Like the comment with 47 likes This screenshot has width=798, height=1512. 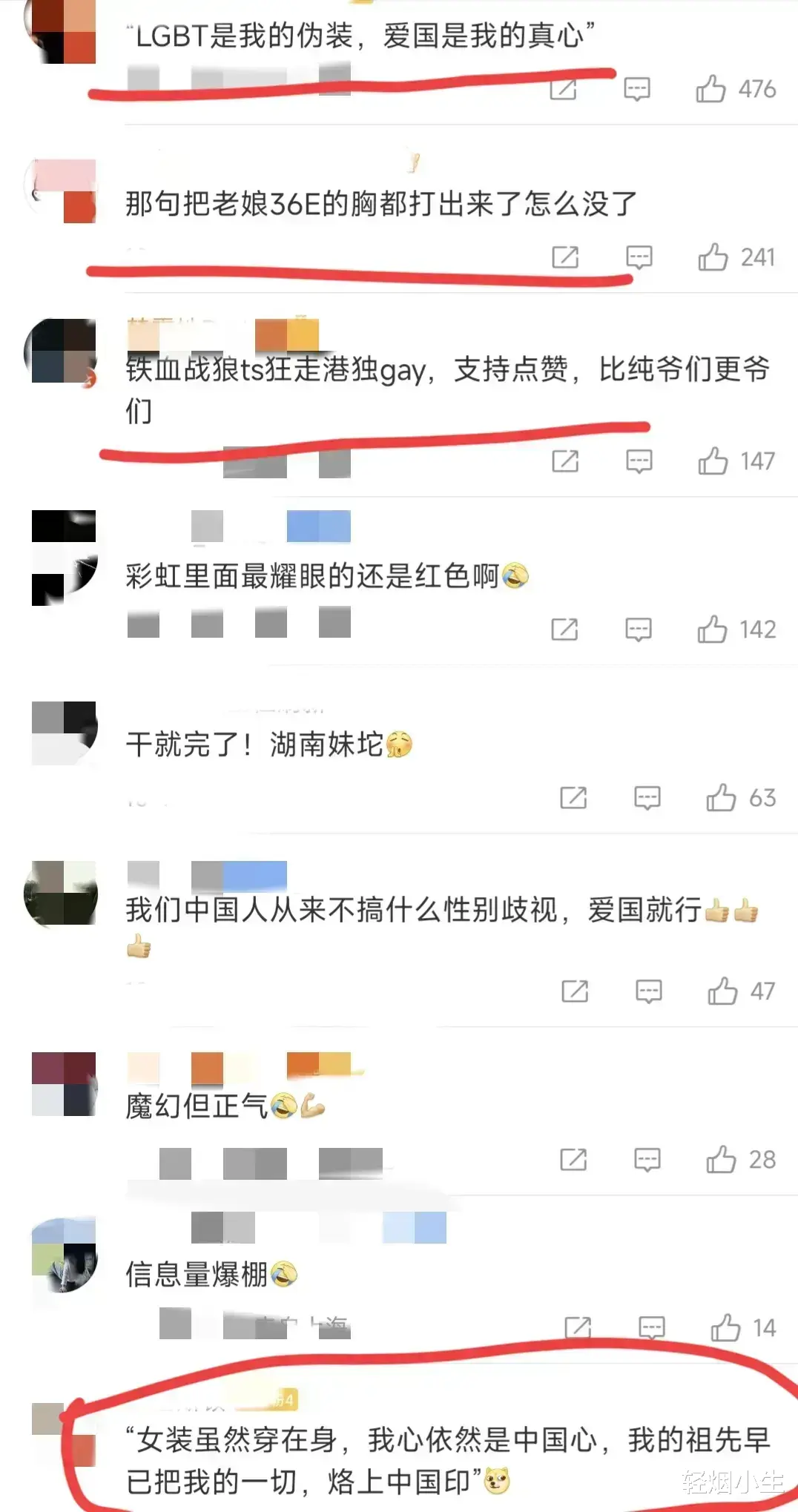(722, 991)
